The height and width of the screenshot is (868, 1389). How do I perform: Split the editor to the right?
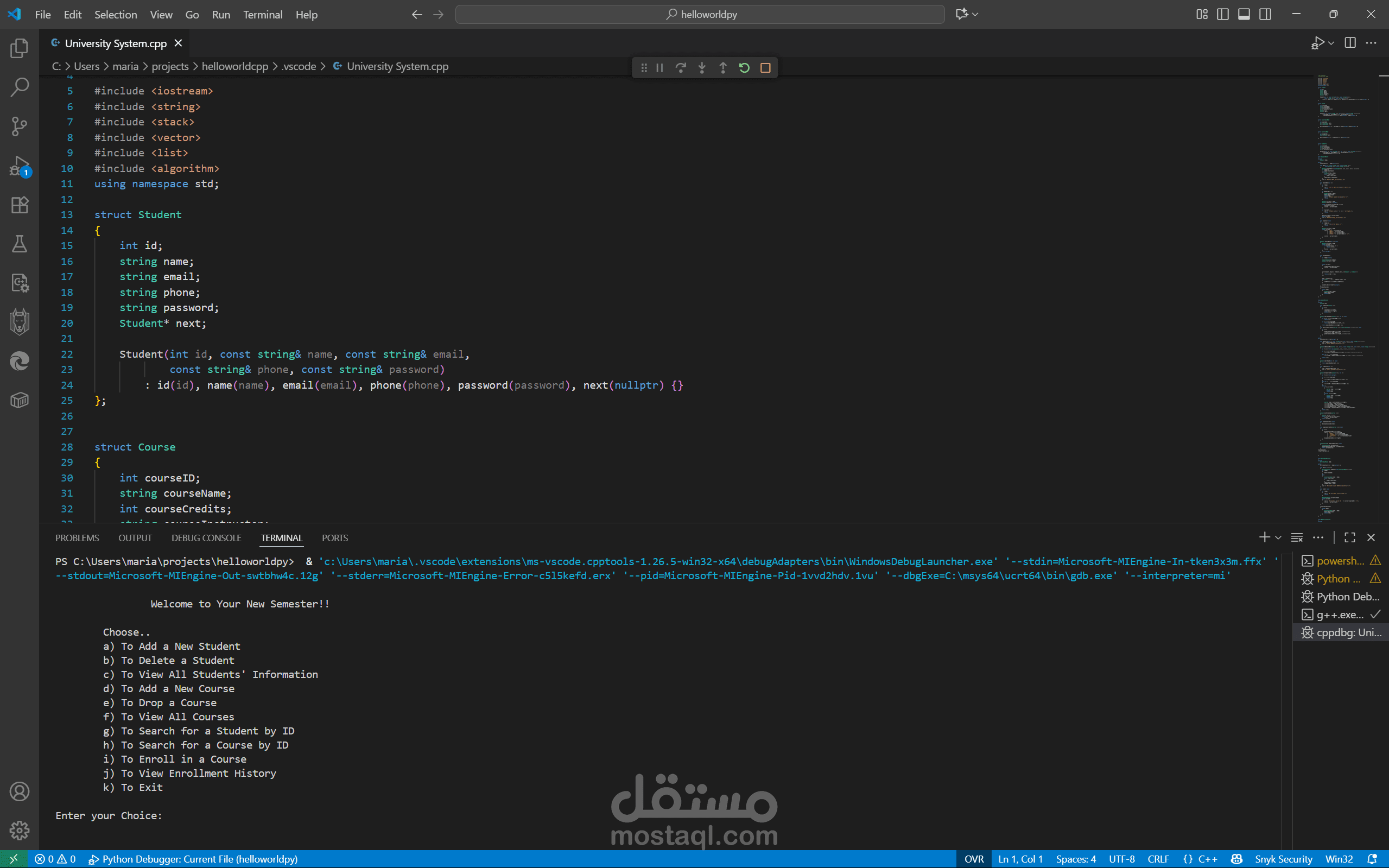coord(1350,43)
